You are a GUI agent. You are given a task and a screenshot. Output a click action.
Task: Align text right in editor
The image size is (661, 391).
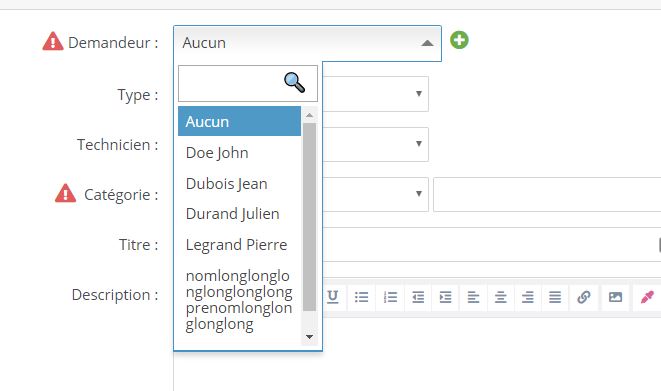[527, 297]
